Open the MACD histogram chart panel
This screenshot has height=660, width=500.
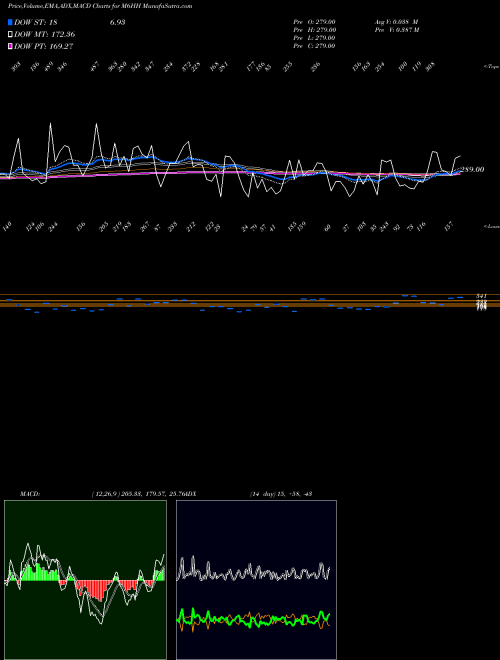[x=85, y=580]
